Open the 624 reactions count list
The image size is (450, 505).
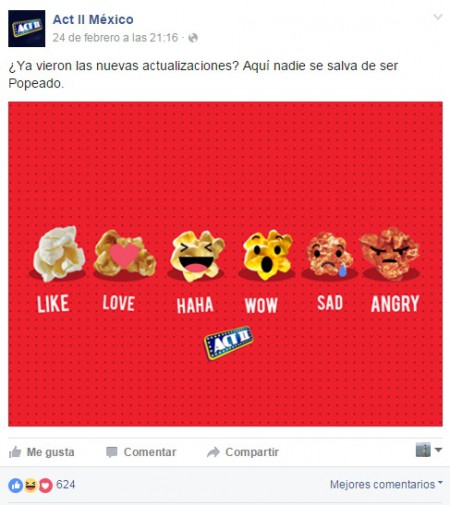point(66,484)
